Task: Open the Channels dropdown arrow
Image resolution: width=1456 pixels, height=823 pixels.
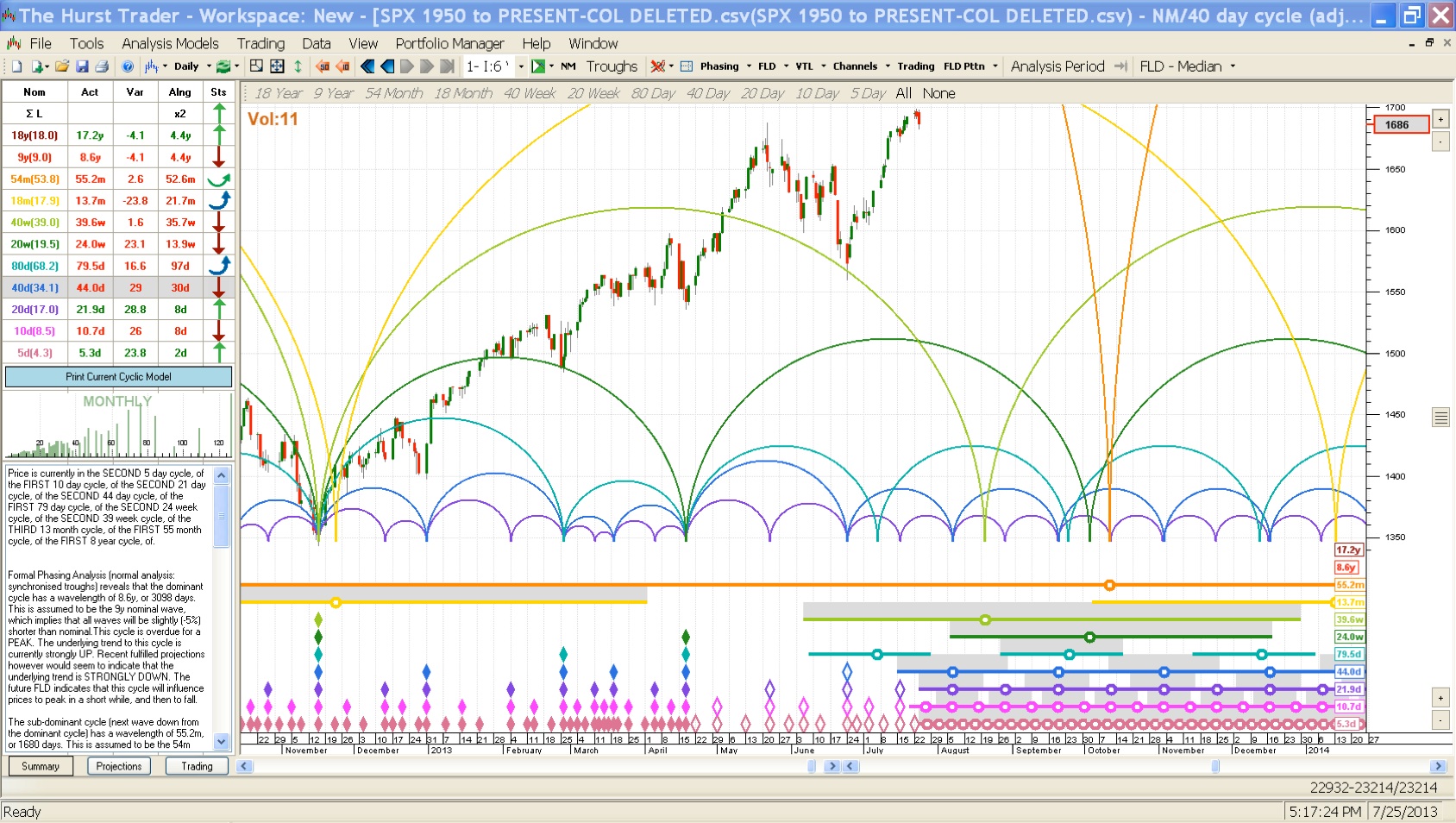Action: (x=888, y=66)
